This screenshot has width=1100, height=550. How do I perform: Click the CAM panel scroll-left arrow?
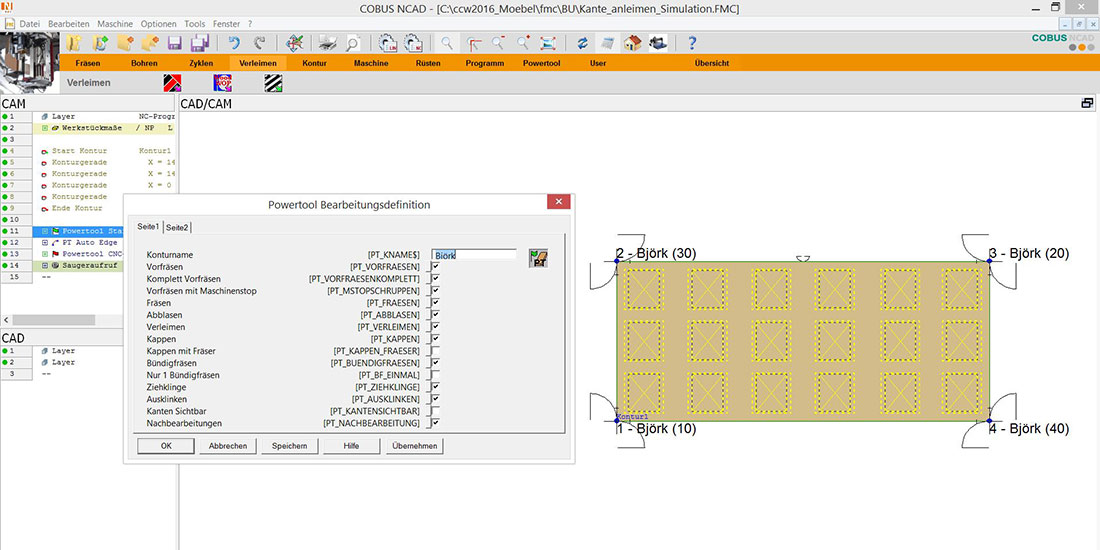click(x=6, y=320)
